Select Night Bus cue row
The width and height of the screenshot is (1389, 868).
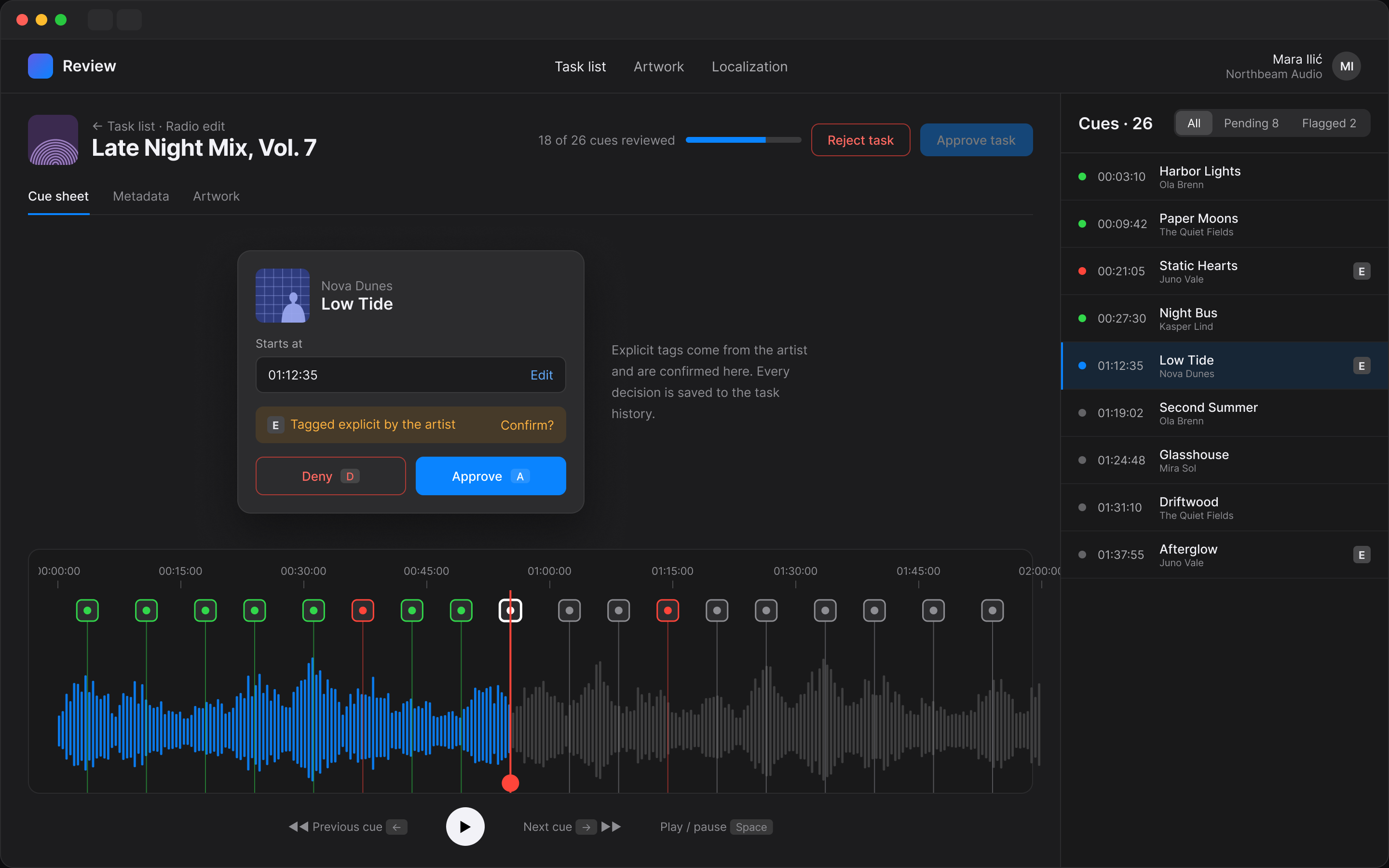pos(1225,319)
